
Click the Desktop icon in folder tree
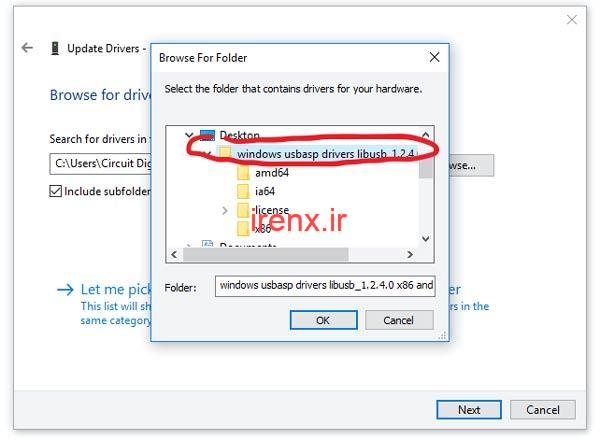click(x=208, y=135)
